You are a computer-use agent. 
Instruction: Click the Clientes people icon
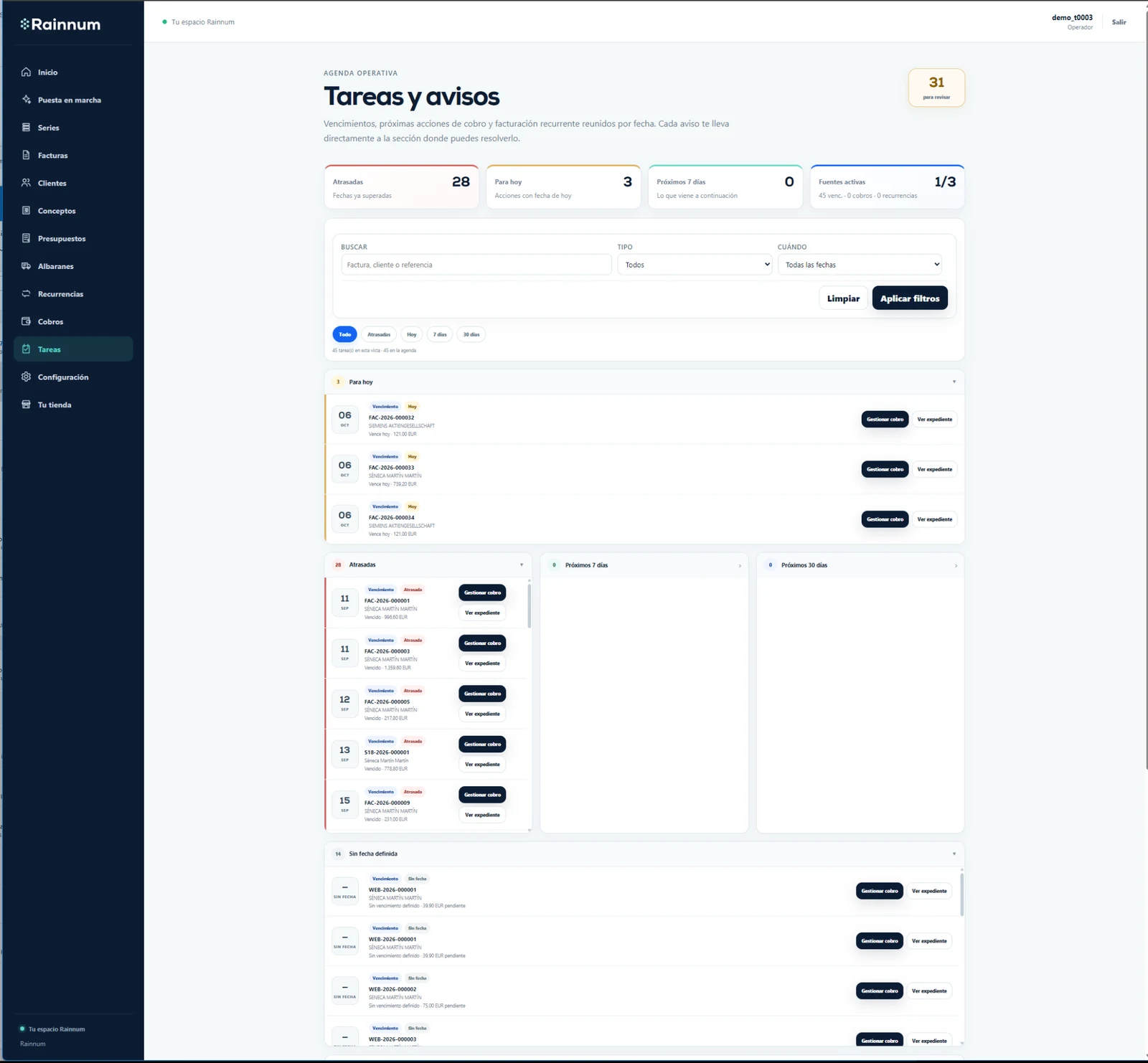point(26,183)
